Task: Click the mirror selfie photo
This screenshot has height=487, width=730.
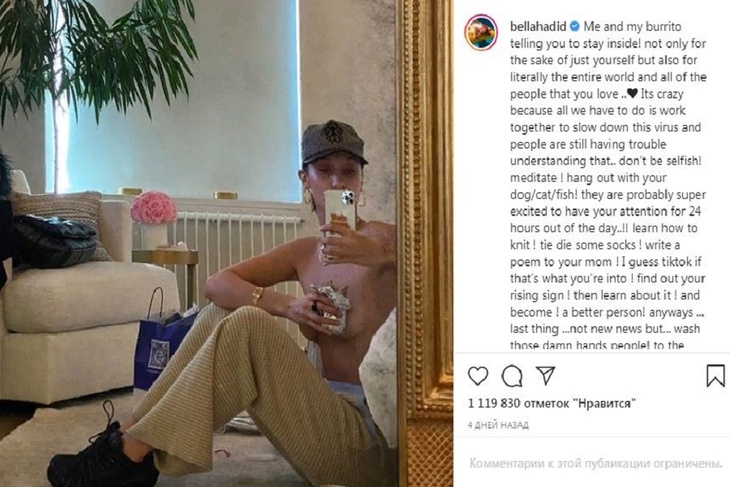Action: click(x=227, y=244)
